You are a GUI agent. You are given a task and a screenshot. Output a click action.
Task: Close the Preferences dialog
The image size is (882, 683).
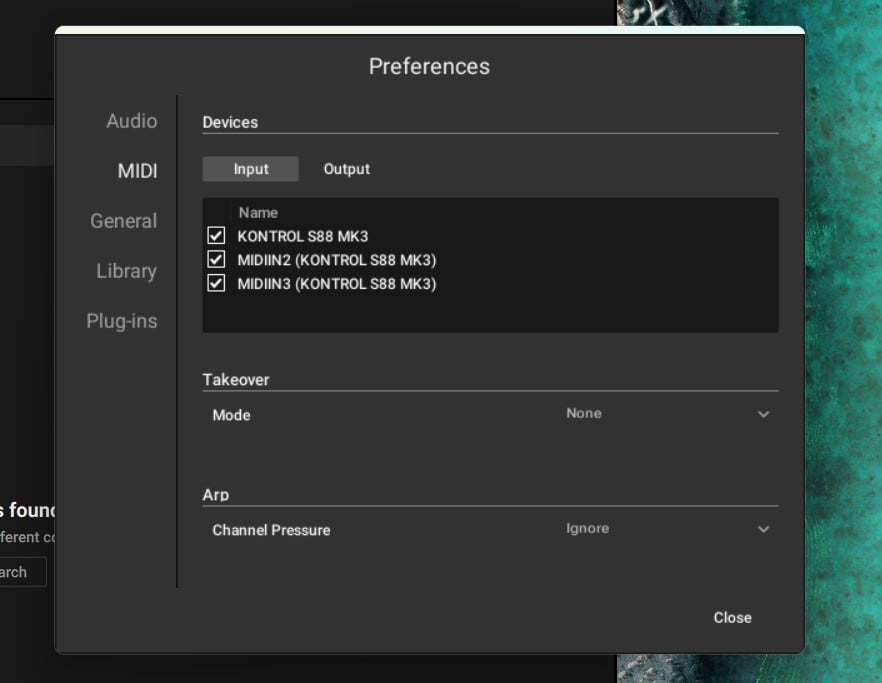(x=732, y=618)
